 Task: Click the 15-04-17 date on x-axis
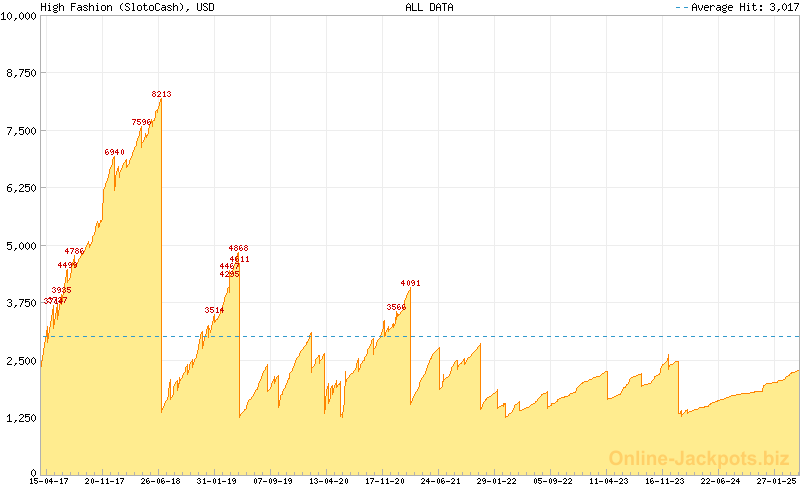pos(48,481)
